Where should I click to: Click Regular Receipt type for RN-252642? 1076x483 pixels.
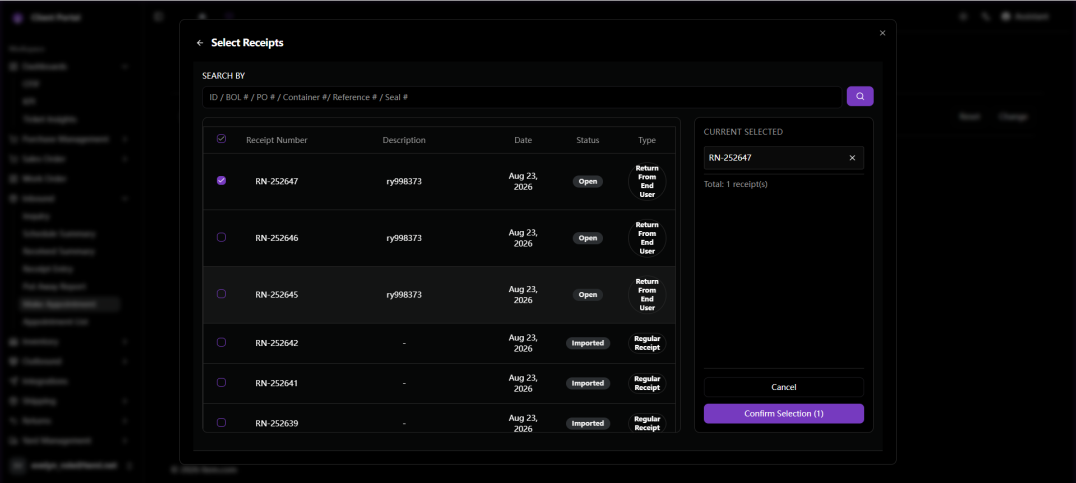(647, 343)
